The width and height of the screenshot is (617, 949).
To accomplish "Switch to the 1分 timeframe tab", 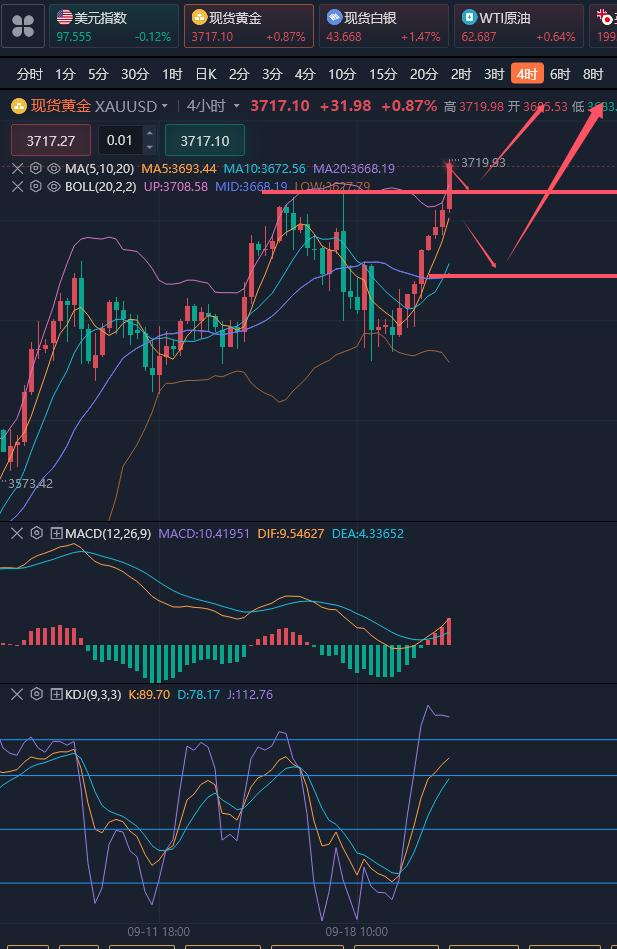I will 65,74.
